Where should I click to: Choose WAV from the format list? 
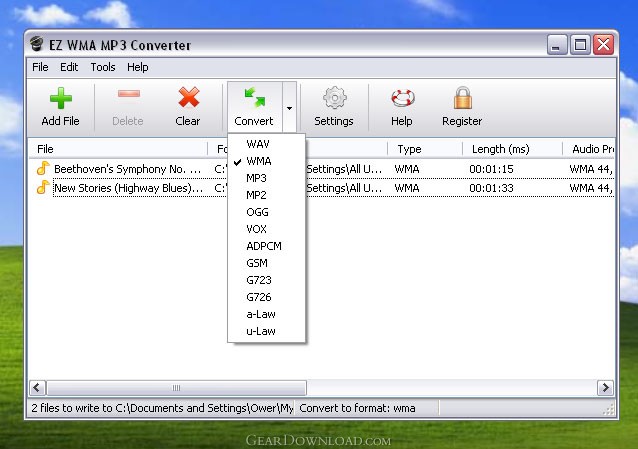tap(267, 144)
